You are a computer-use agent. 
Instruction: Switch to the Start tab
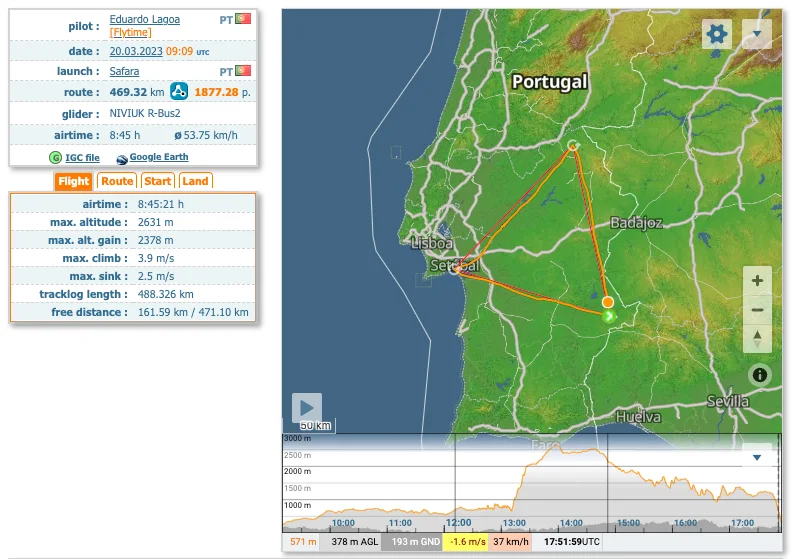[x=157, y=181]
